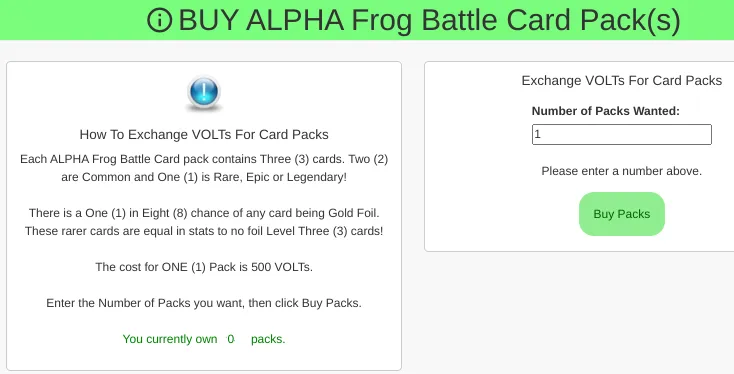Click the 'Please enter a number above' message
734x374 pixels.
622,171
